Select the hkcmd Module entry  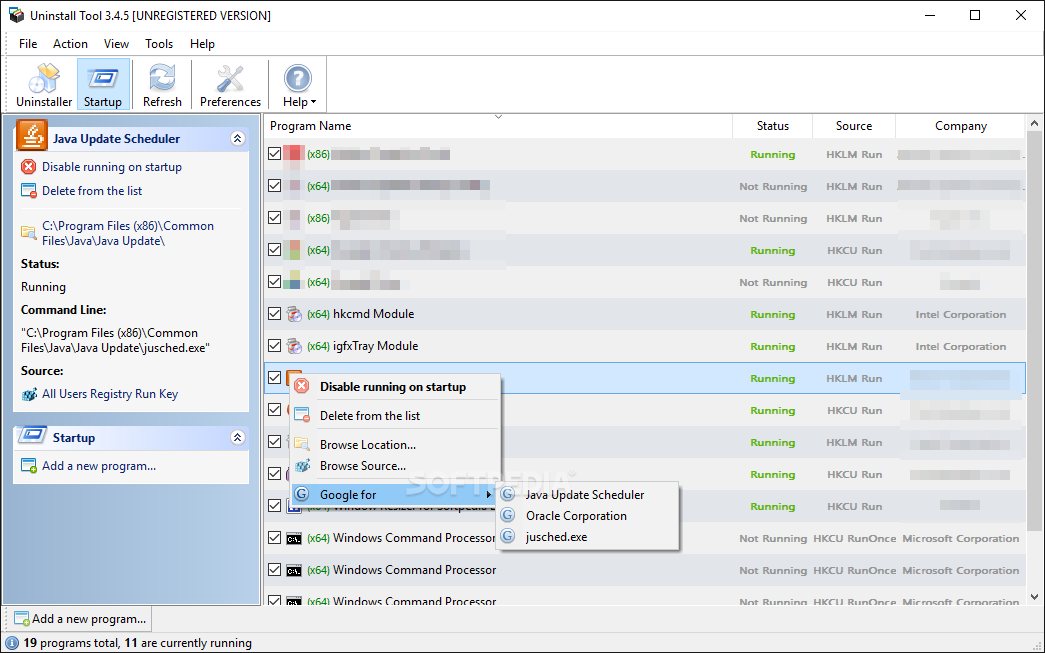click(x=645, y=314)
